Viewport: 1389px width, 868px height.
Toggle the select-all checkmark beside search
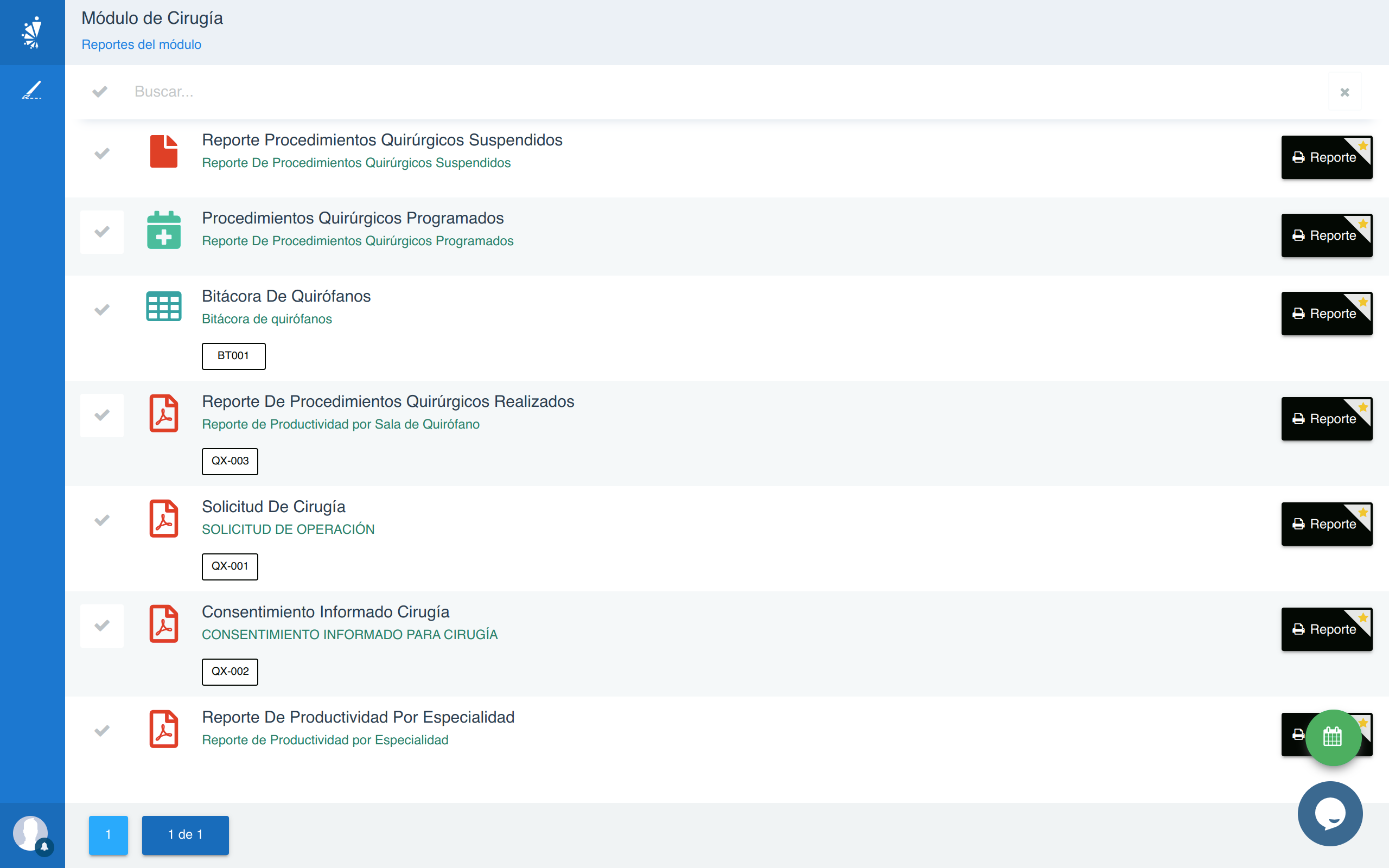tap(100, 91)
